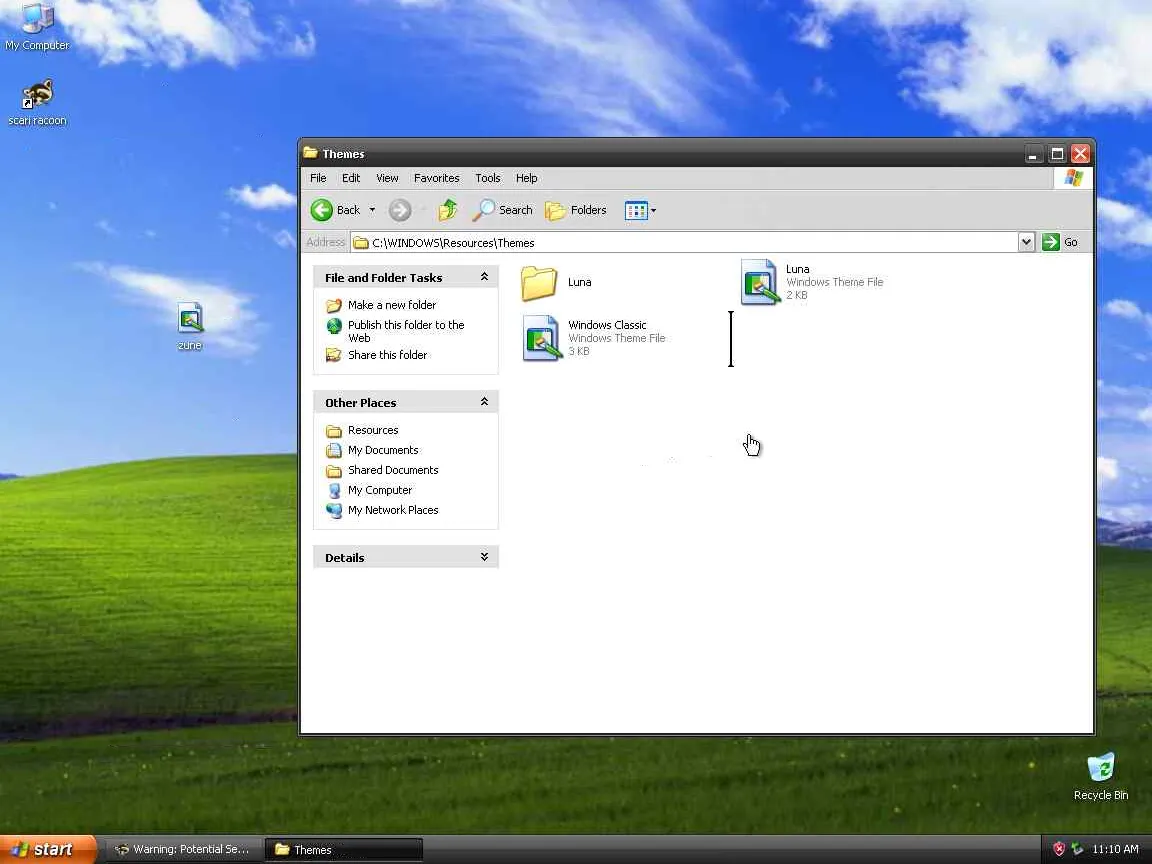Open the Search magnifier tool
Screen dimensions: 1152x864
point(503,210)
